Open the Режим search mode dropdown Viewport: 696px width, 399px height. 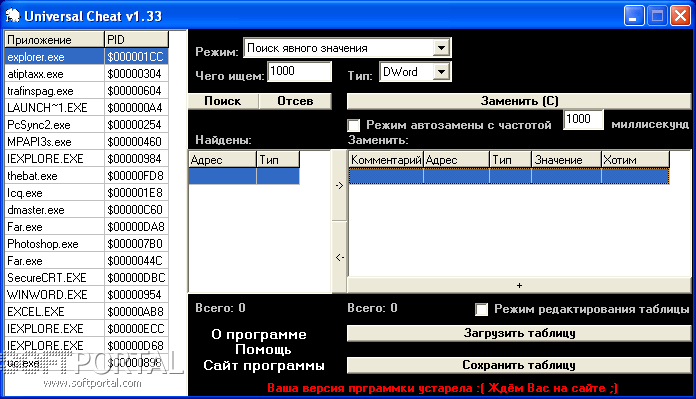(441, 47)
